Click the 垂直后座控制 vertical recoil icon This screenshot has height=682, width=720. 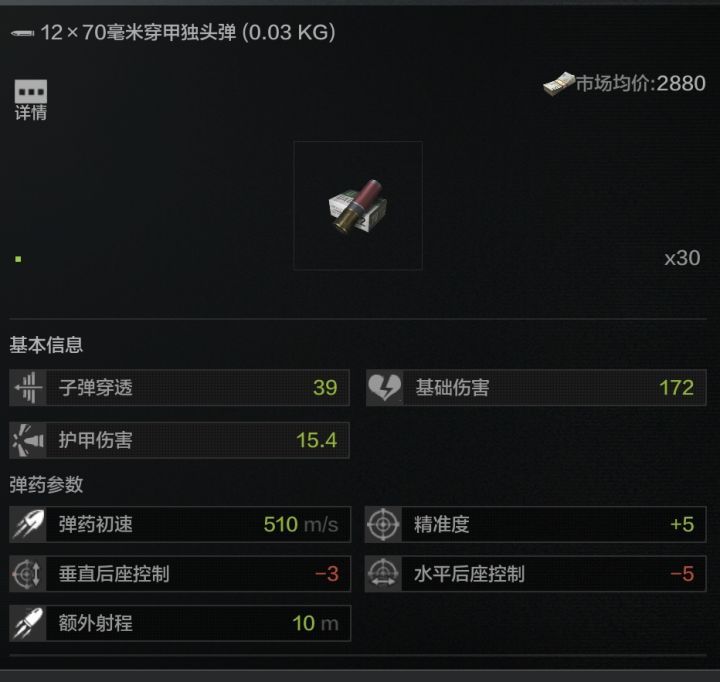pos(28,574)
